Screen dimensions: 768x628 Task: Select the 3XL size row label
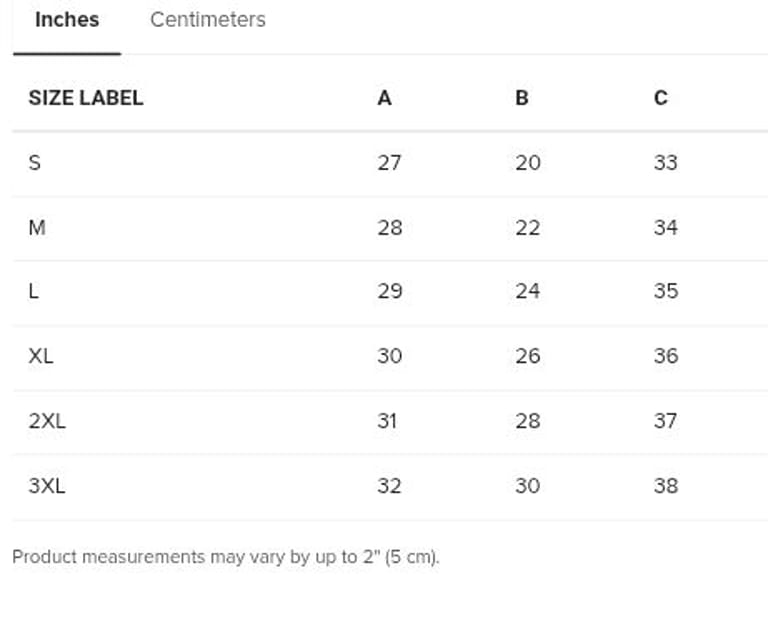pos(47,486)
